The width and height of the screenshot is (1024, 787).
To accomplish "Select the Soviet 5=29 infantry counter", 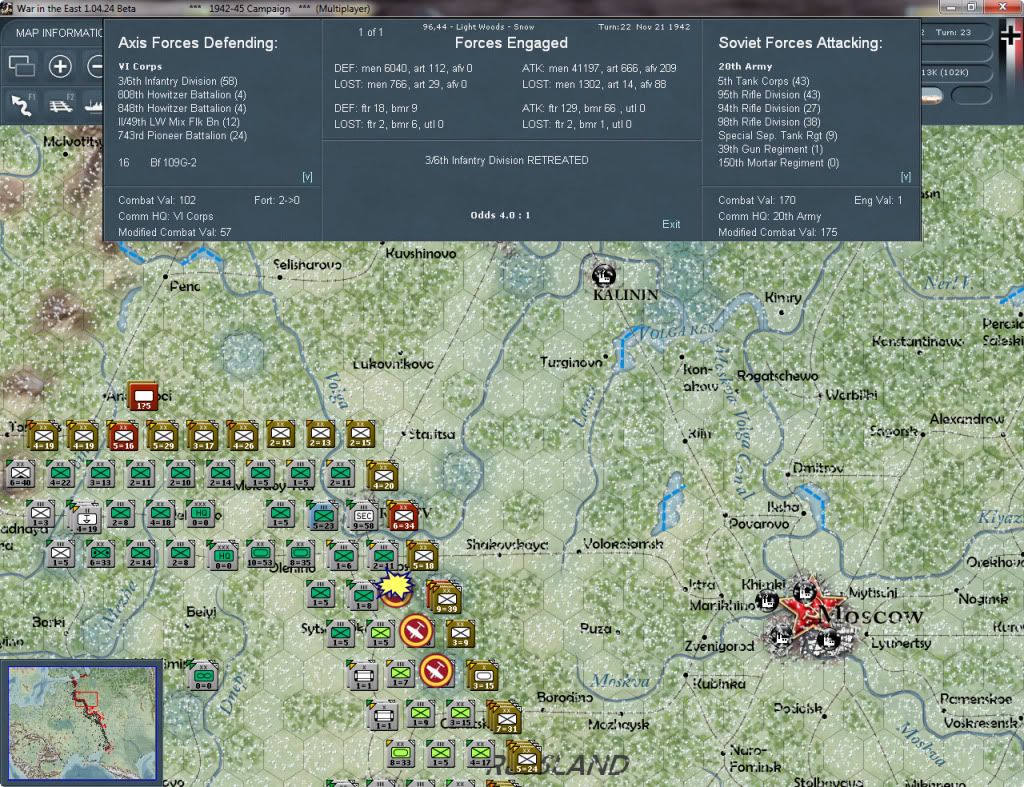I will [163, 436].
